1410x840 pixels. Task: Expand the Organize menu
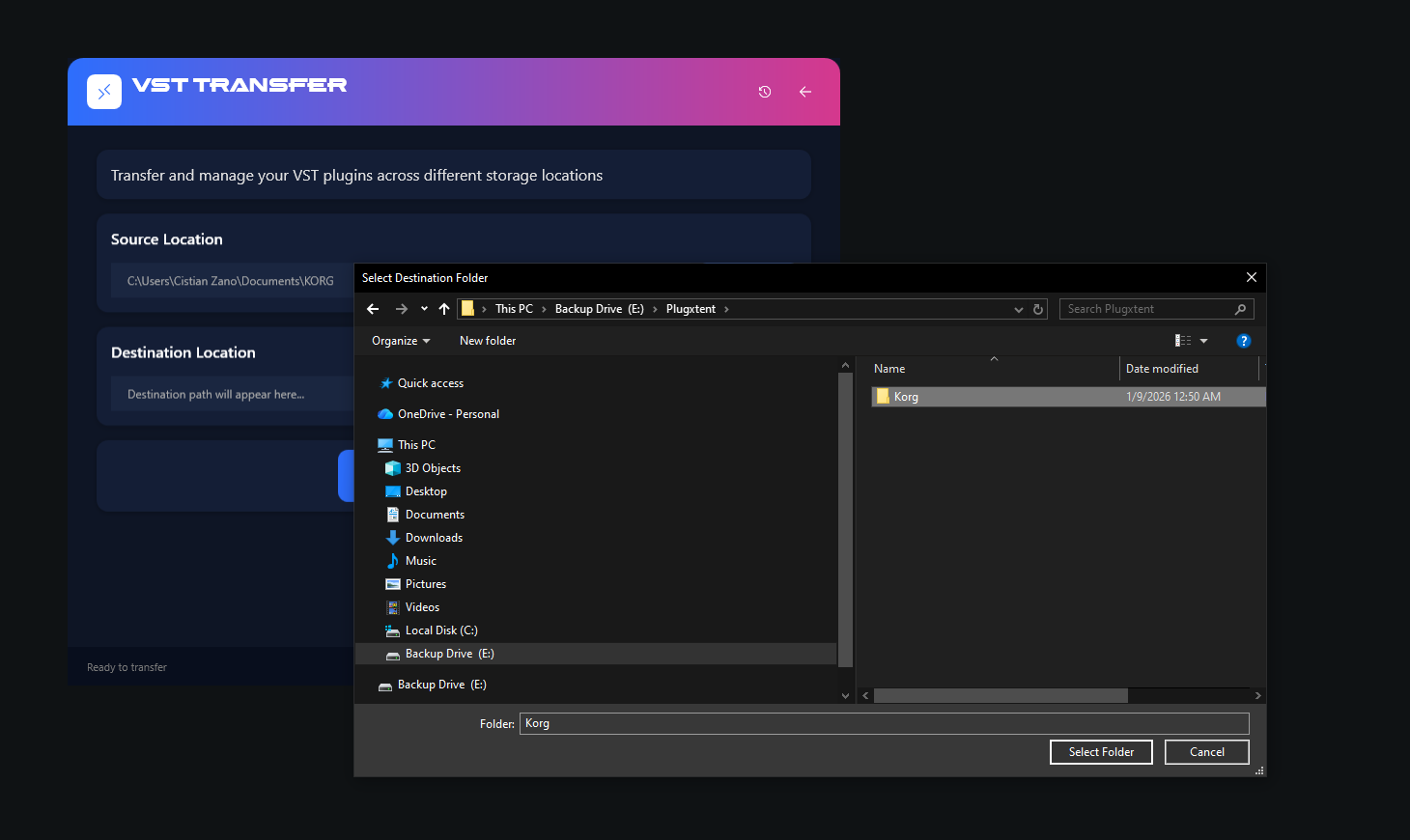(401, 341)
